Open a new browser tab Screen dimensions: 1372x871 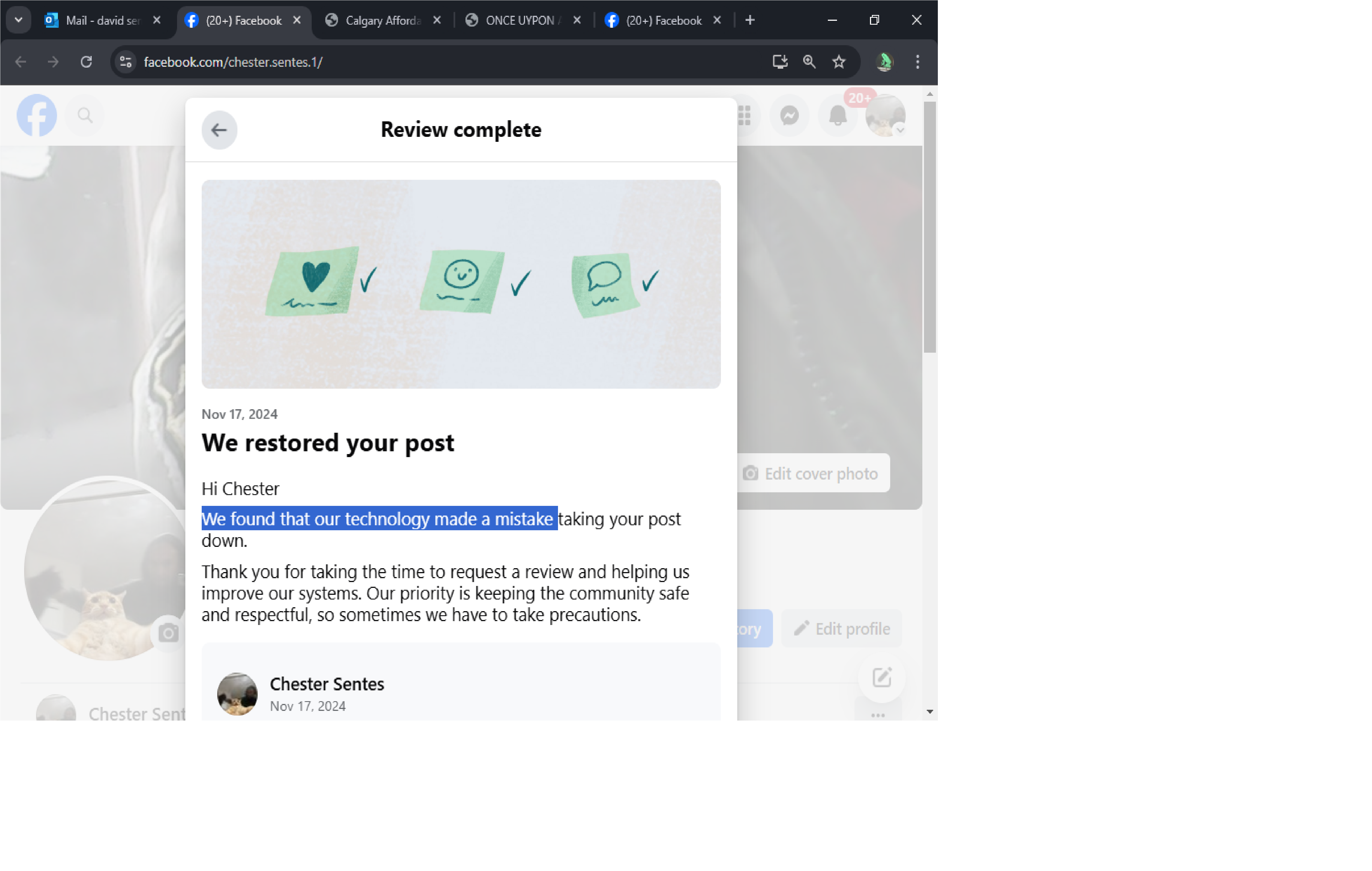pos(750,21)
